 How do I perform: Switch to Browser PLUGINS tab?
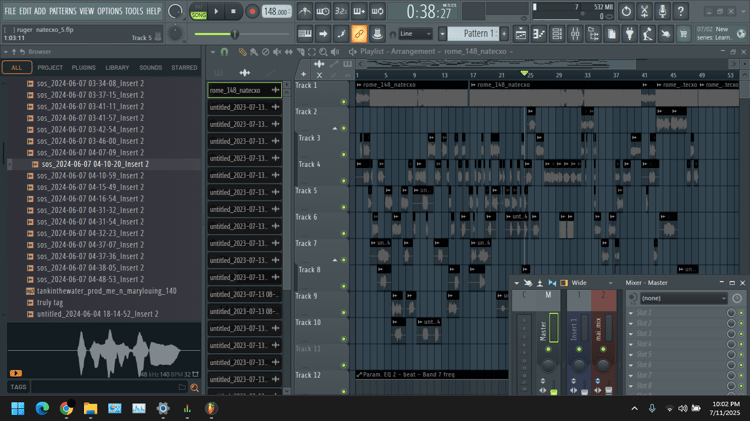pos(84,67)
